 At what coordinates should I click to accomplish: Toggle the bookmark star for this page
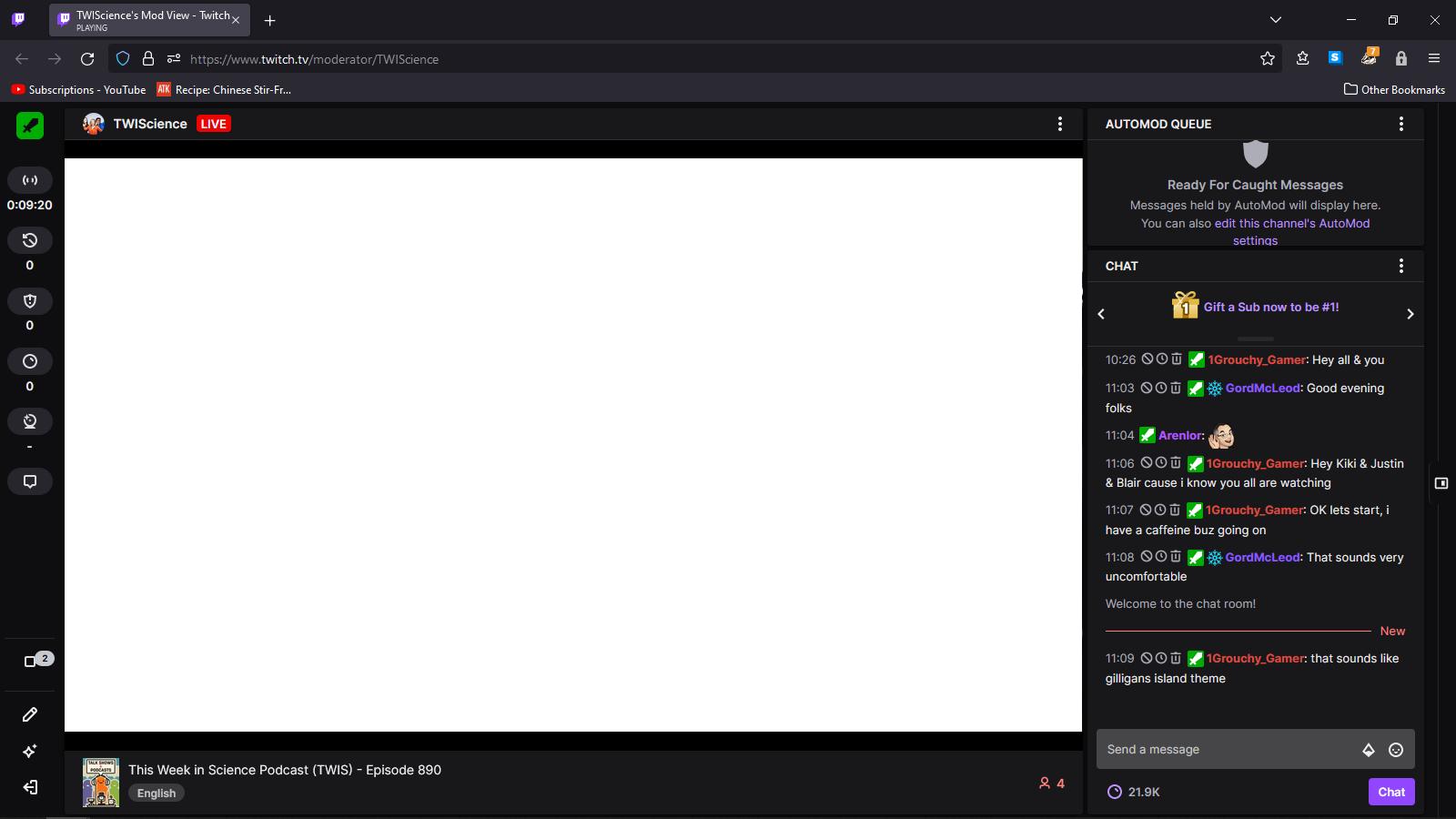coord(1269,58)
